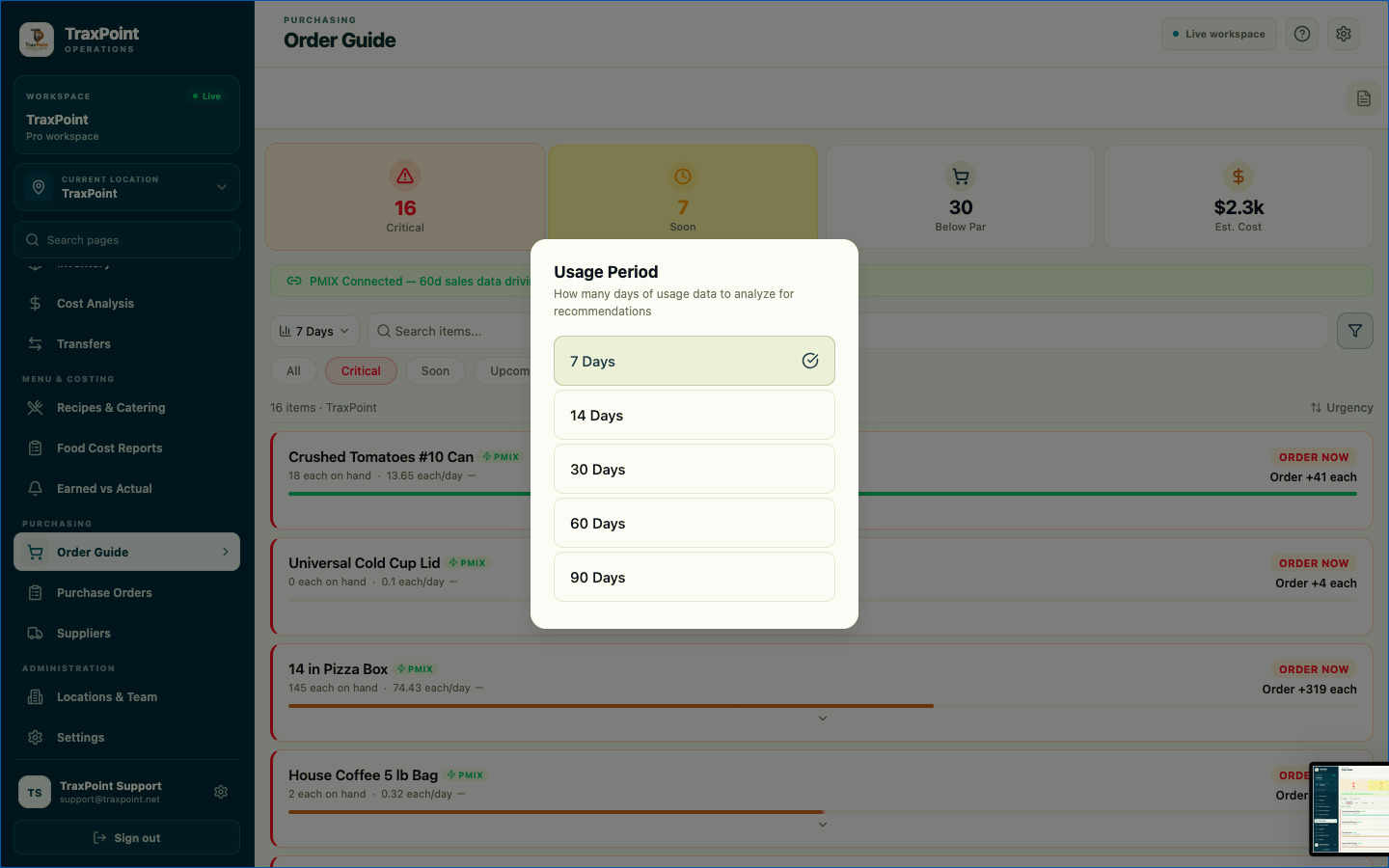Viewport: 1389px width, 868px height.
Task: Expand the Current Location dropdown
Action: point(126,187)
